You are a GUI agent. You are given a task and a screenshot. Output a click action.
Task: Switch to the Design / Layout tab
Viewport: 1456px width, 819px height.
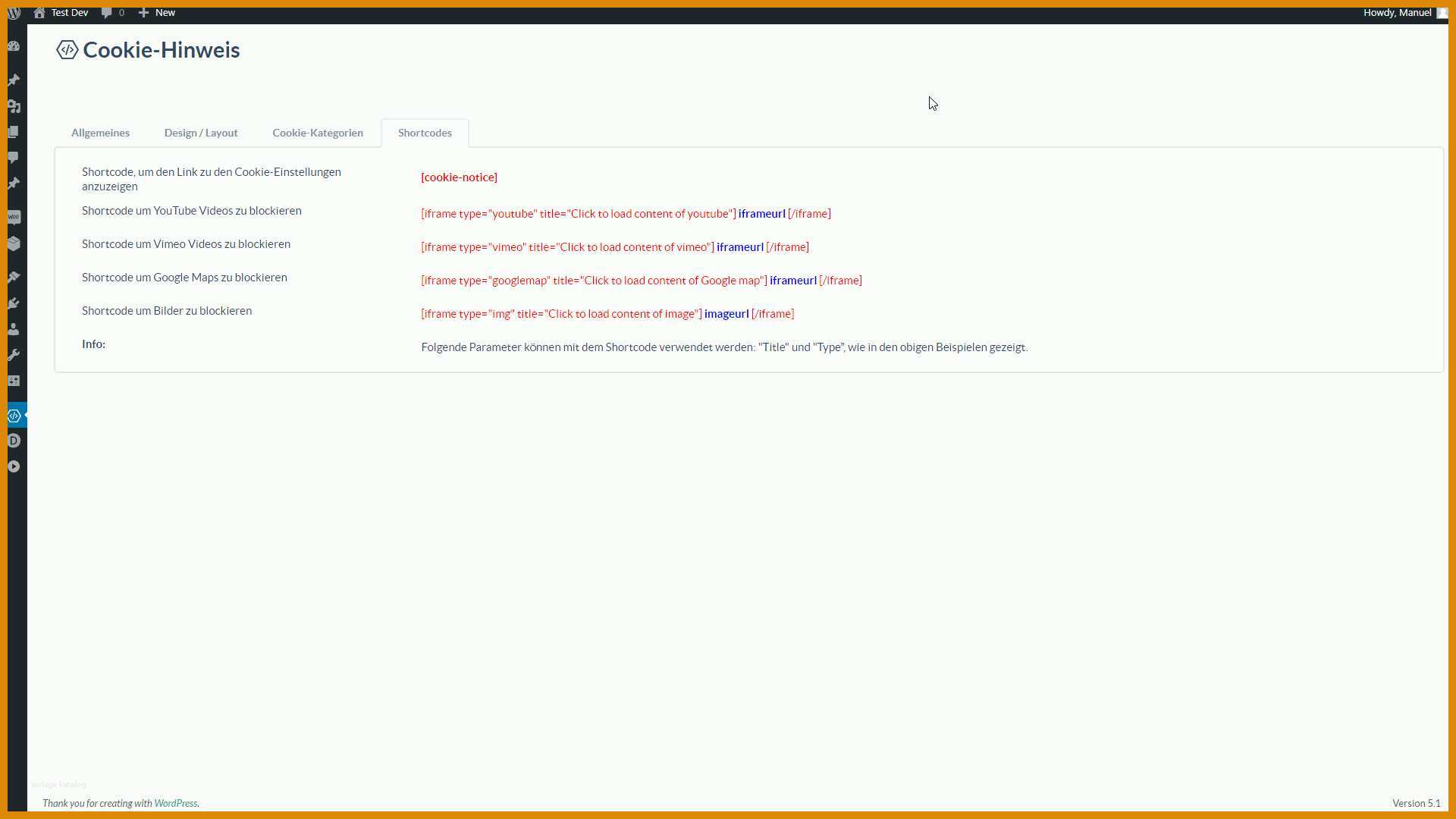coord(201,133)
